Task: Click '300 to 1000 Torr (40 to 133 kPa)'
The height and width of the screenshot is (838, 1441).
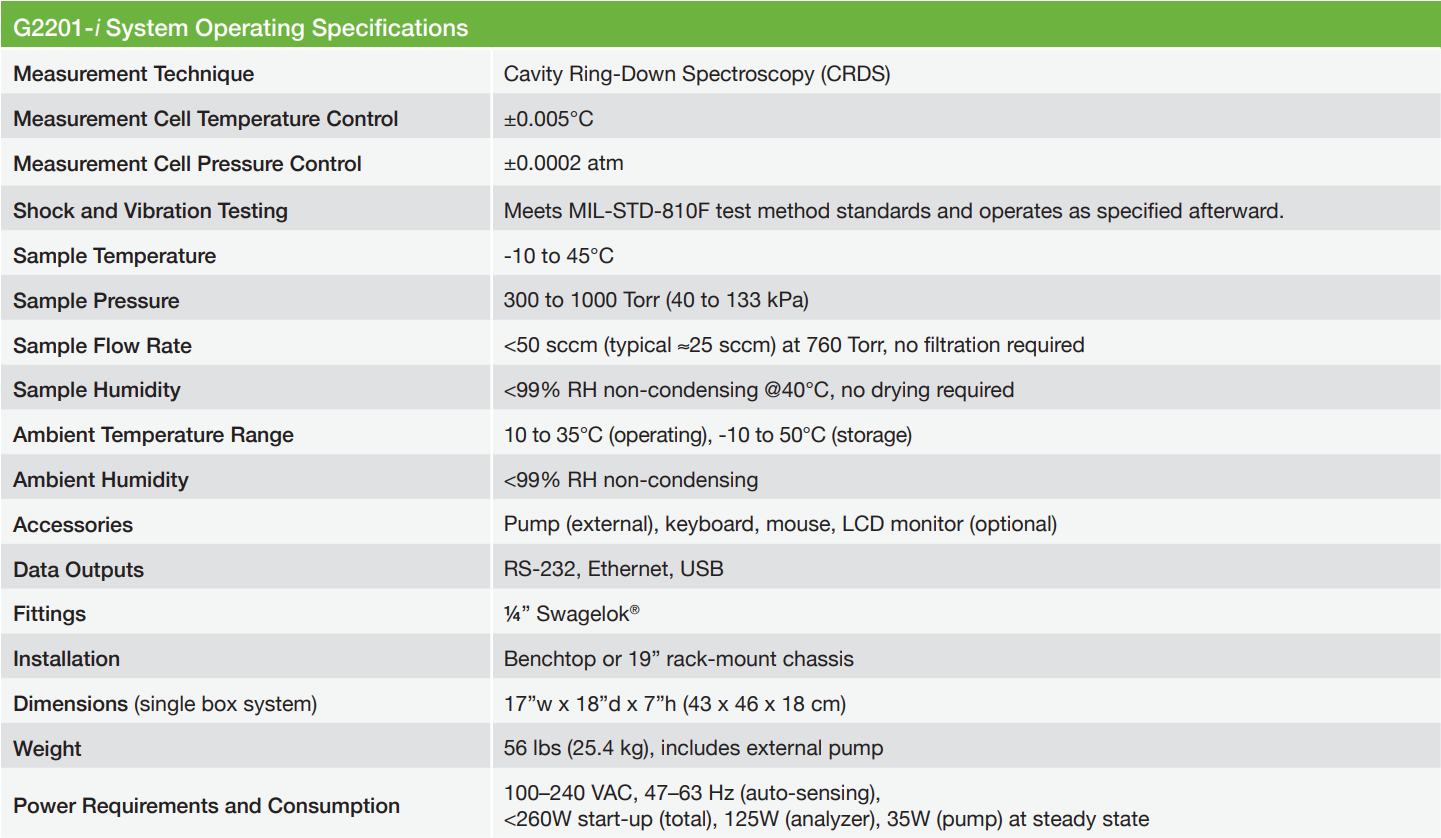Action: 656,301
